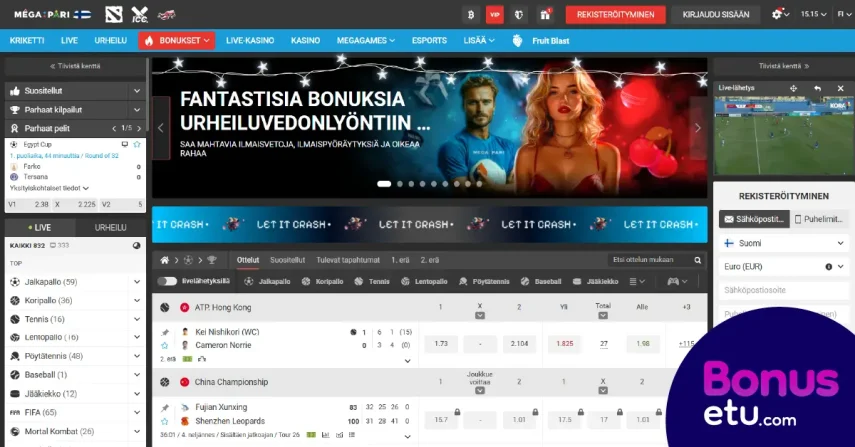Click the Fruit Blast strawberry icon
This screenshot has height=447, width=855.
[x=517, y=40]
